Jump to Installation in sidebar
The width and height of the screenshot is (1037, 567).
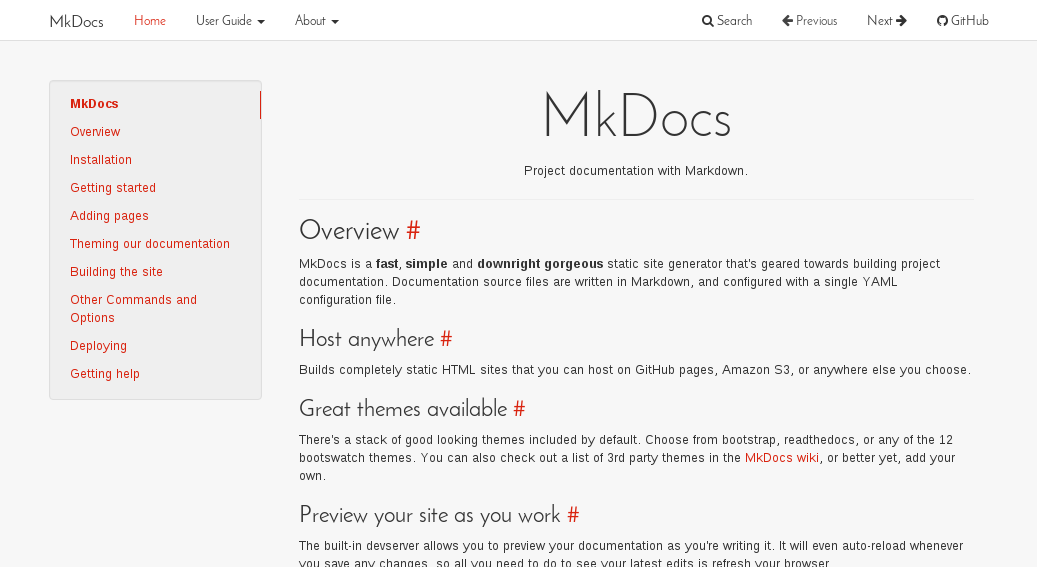[x=101, y=159]
